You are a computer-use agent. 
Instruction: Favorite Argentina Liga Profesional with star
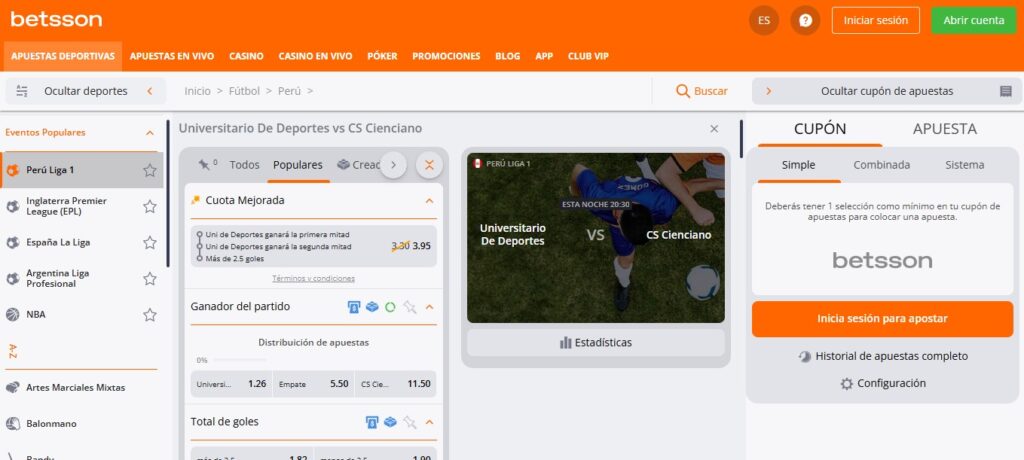(150, 279)
